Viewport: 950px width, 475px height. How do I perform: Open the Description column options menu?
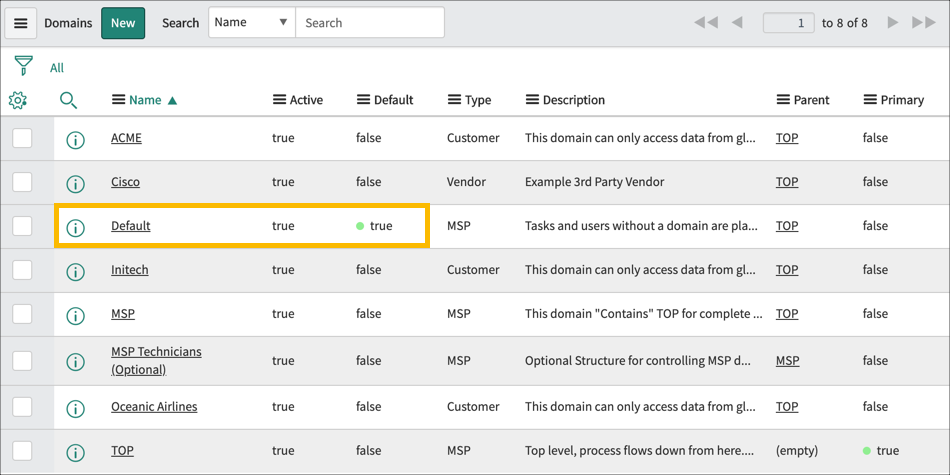(532, 100)
